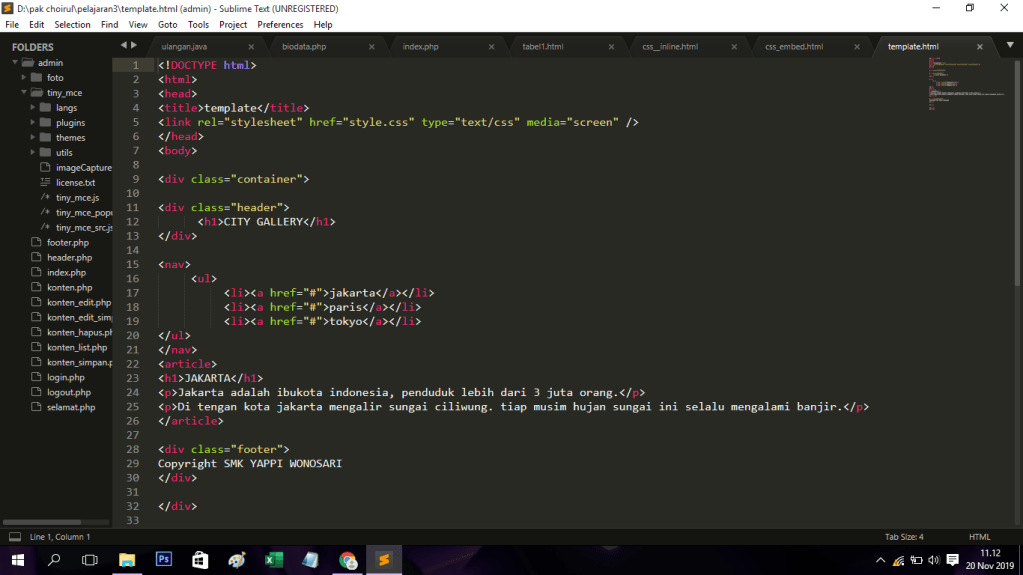Open Photoshop from the taskbar
This screenshot has height=575, width=1023.
[164, 560]
